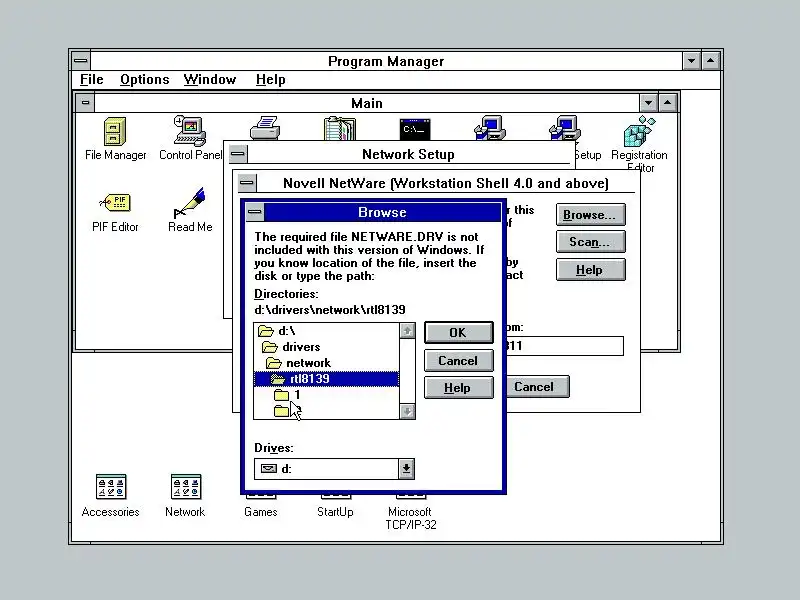The image size is (800, 600).
Task: Open the Print Manager printer icon
Action: click(x=265, y=128)
